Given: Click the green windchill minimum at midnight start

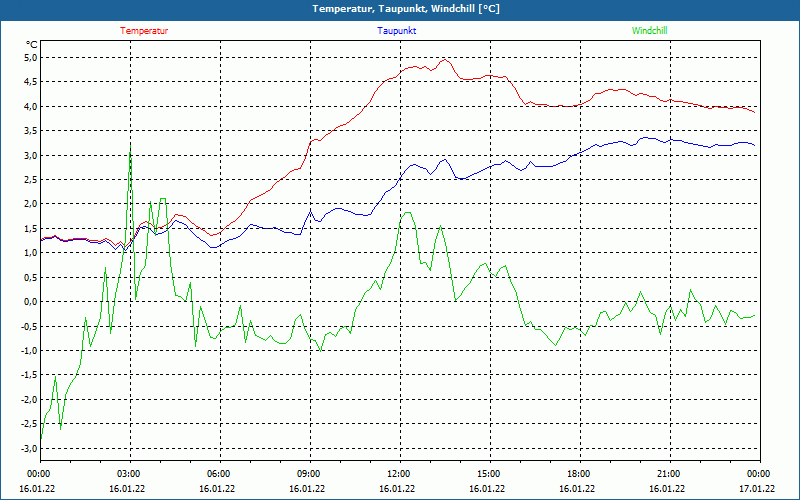Looking at the screenshot, I should pyautogui.click(x=41, y=438).
